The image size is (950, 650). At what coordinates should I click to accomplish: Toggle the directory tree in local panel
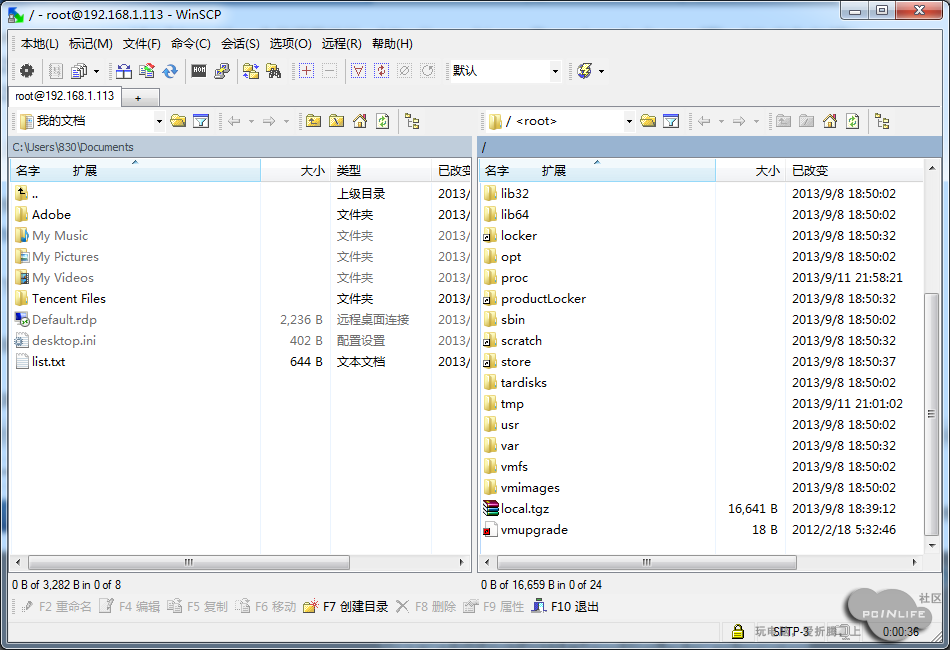[413, 121]
